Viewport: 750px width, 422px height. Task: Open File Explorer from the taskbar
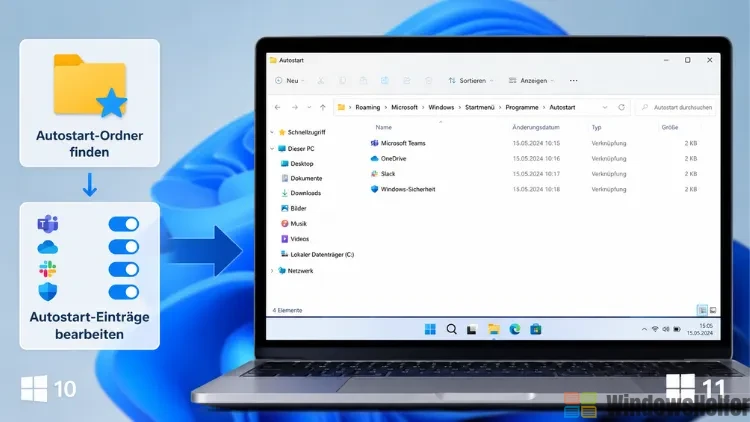click(494, 329)
